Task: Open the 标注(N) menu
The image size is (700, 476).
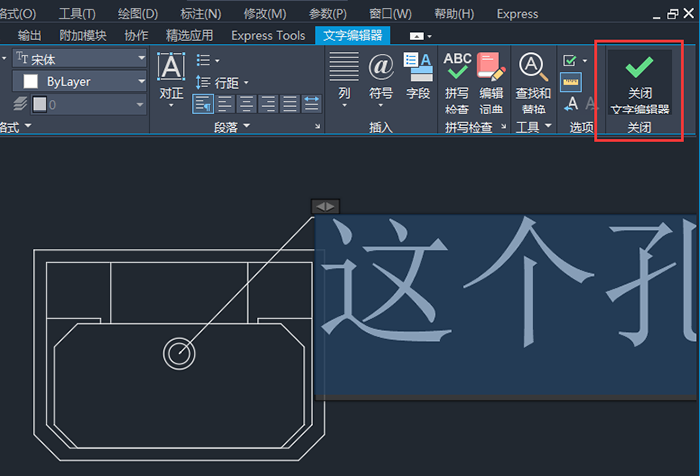Action: pos(200,14)
